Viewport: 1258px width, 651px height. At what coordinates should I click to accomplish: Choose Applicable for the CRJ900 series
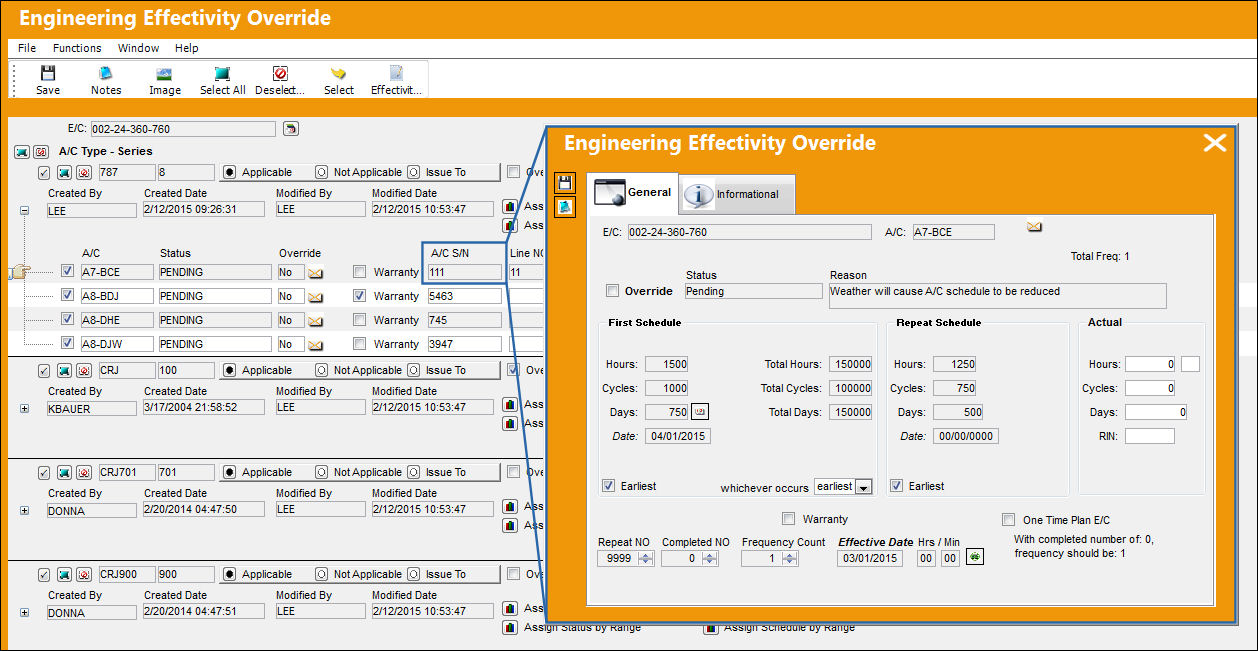coord(228,574)
